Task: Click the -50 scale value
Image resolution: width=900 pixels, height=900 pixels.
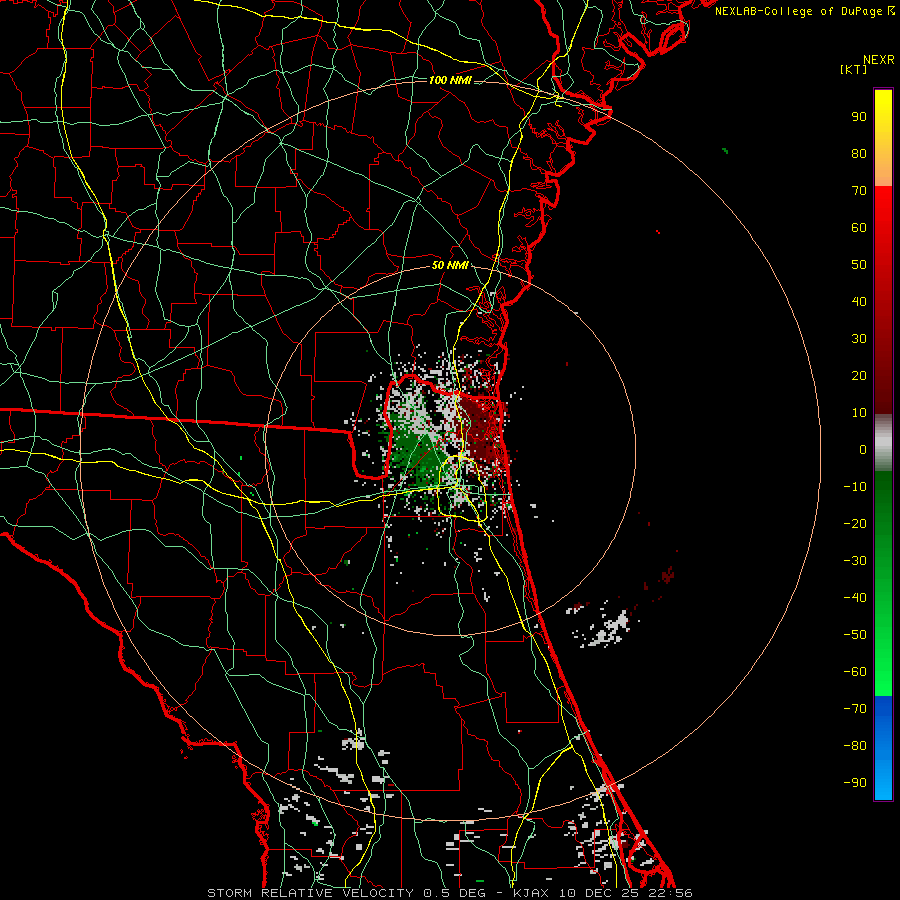Action: click(x=855, y=635)
